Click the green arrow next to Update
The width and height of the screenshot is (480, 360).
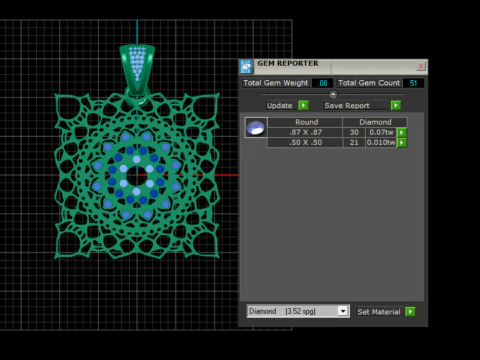coord(303,105)
